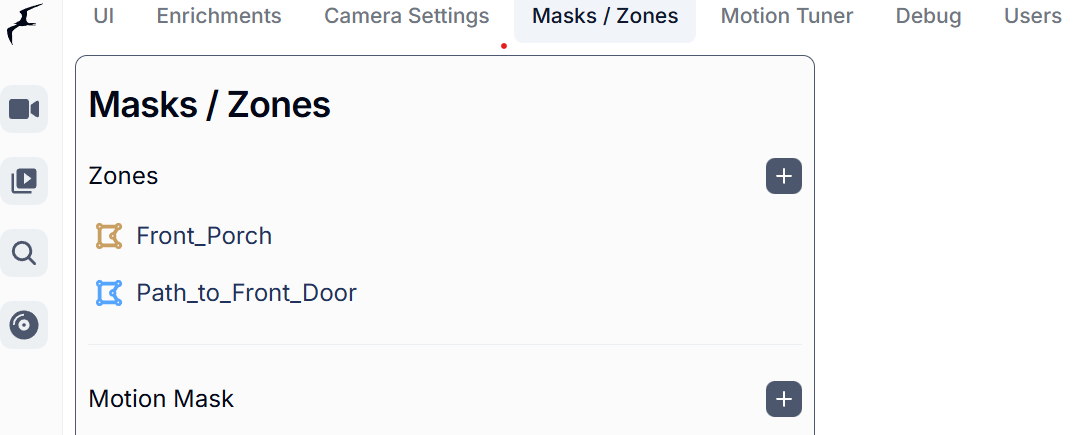
Task: Go to the Camera Settings tab
Action: (x=407, y=16)
